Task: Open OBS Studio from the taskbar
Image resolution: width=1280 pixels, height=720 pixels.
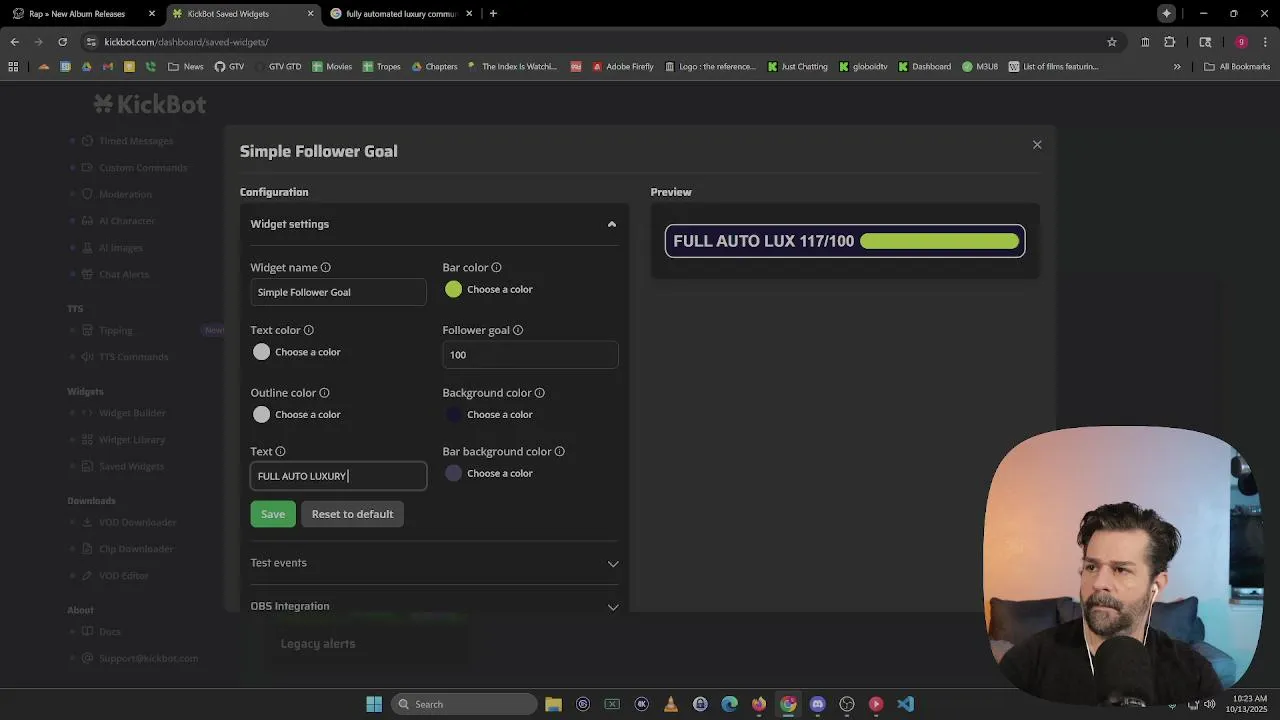Action: (847, 704)
